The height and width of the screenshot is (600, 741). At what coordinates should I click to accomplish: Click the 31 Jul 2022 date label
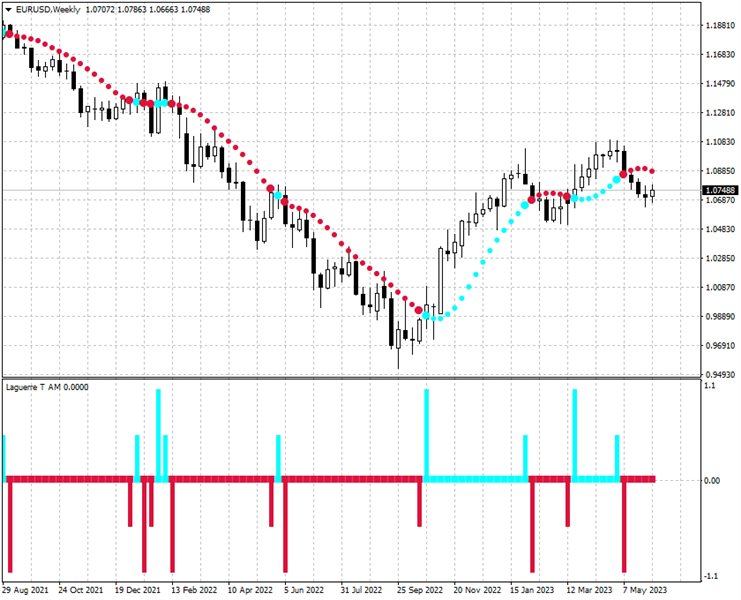click(361, 590)
